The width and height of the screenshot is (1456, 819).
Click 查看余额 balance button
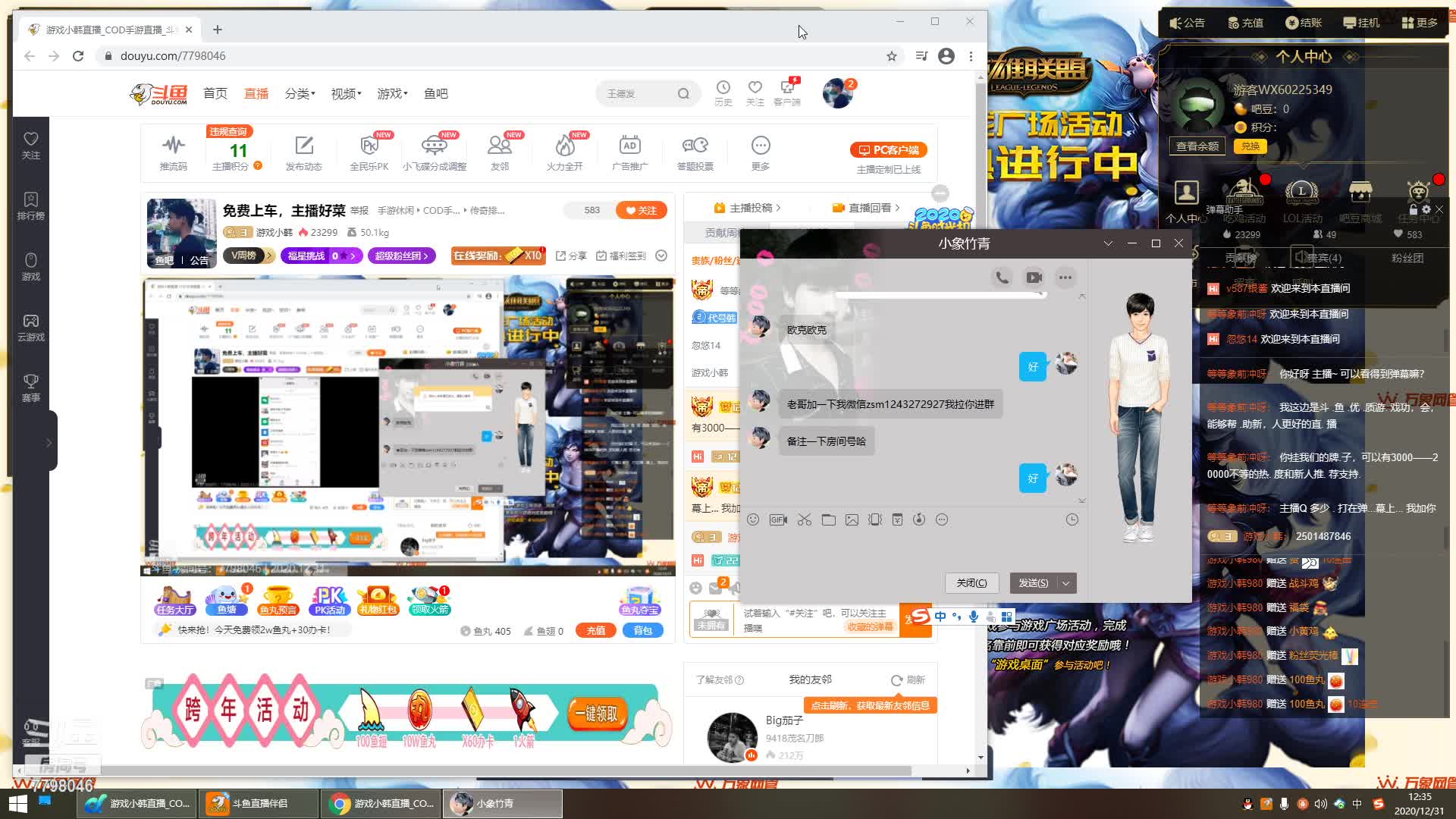pyautogui.click(x=1197, y=146)
